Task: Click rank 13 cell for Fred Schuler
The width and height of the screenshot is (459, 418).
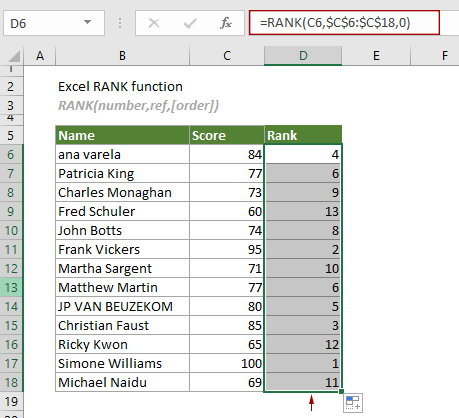Action: pyautogui.click(x=303, y=211)
